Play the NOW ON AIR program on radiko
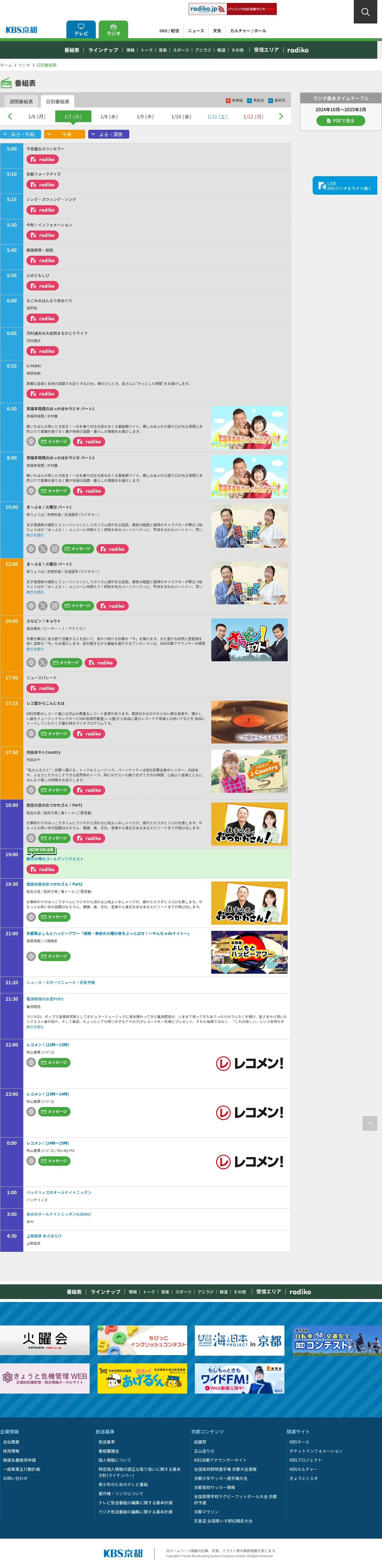 [x=42, y=869]
